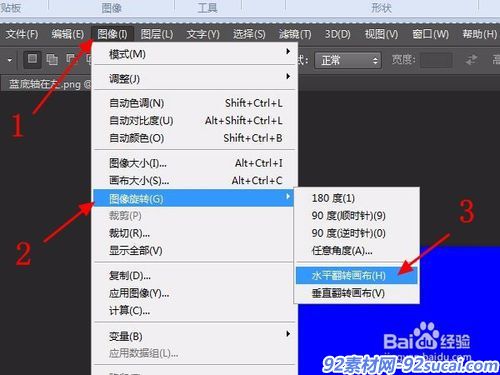This screenshot has height=375, width=500.
Task: Choose 任意角度(A)... rotation
Action: tap(357, 250)
